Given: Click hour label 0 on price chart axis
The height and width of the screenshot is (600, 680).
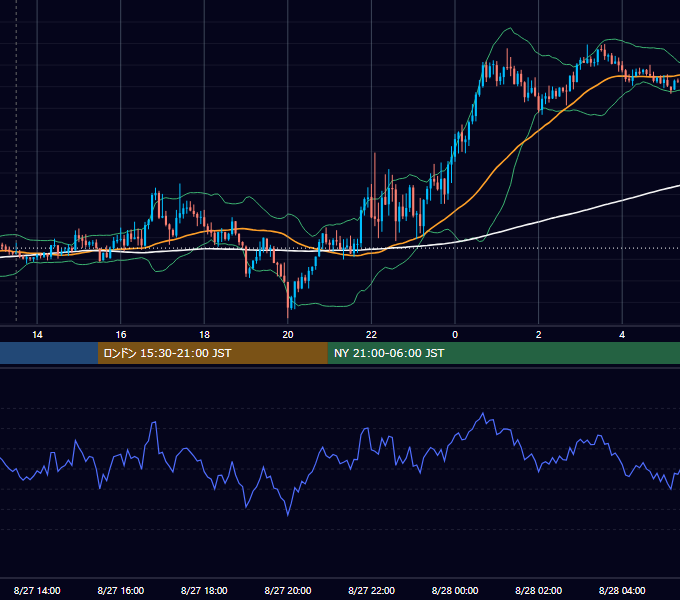Looking at the screenshot, I should [x=455, y=335].
